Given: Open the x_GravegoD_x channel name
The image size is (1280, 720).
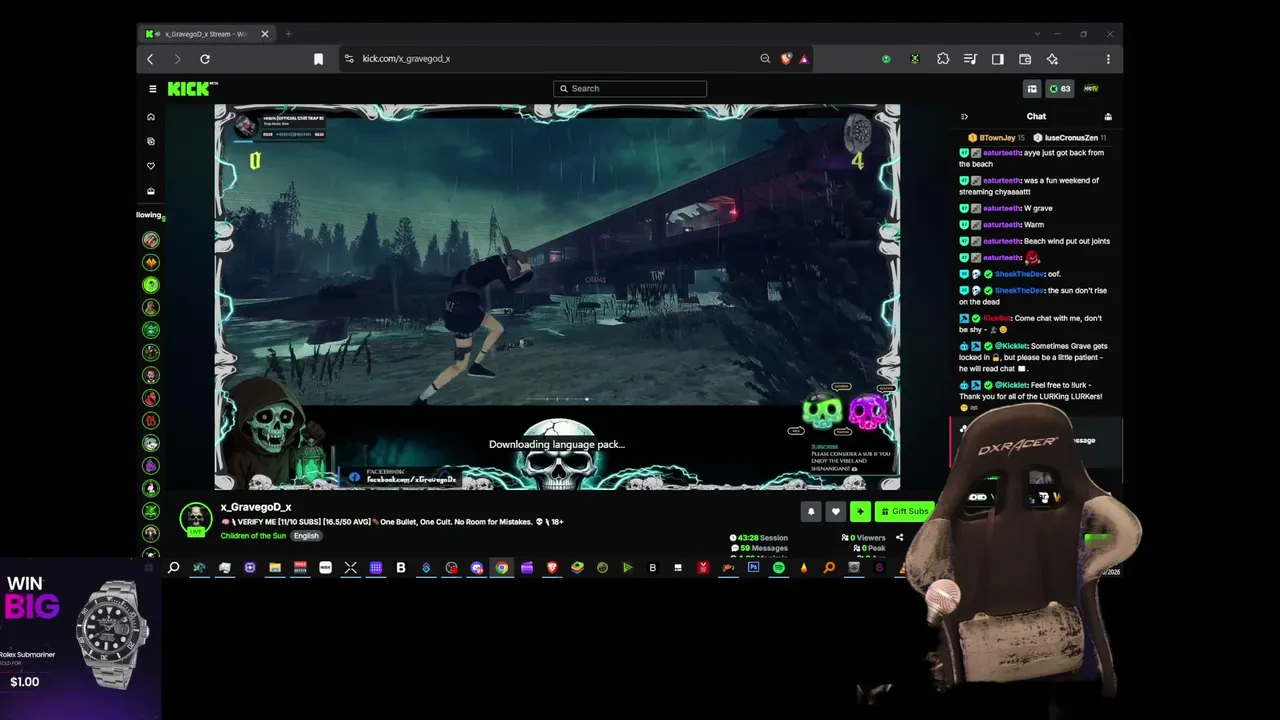Looking at the screenshot, I should click(x=256, y=507).
